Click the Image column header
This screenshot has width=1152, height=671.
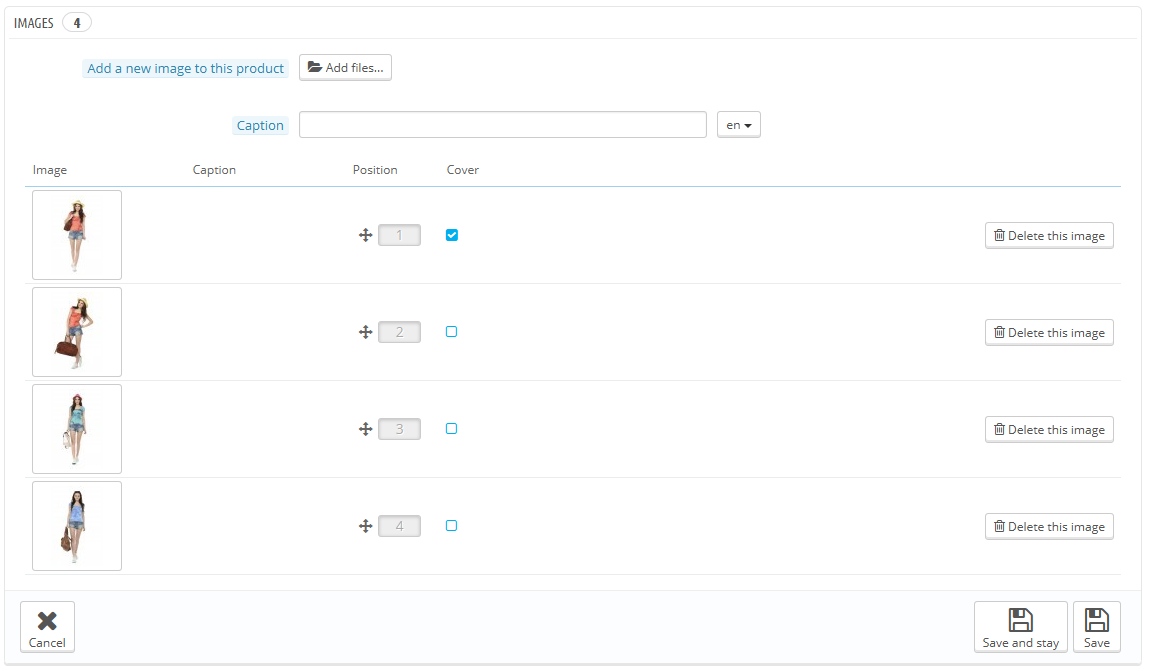50,170
